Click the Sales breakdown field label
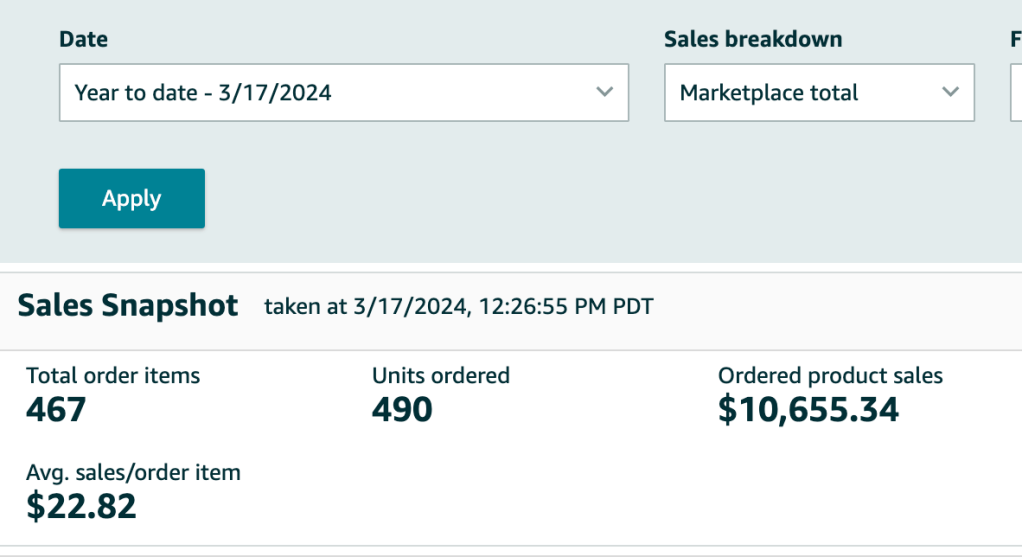The height and width of the screenshot is (557, 1022). pos(753,40)
